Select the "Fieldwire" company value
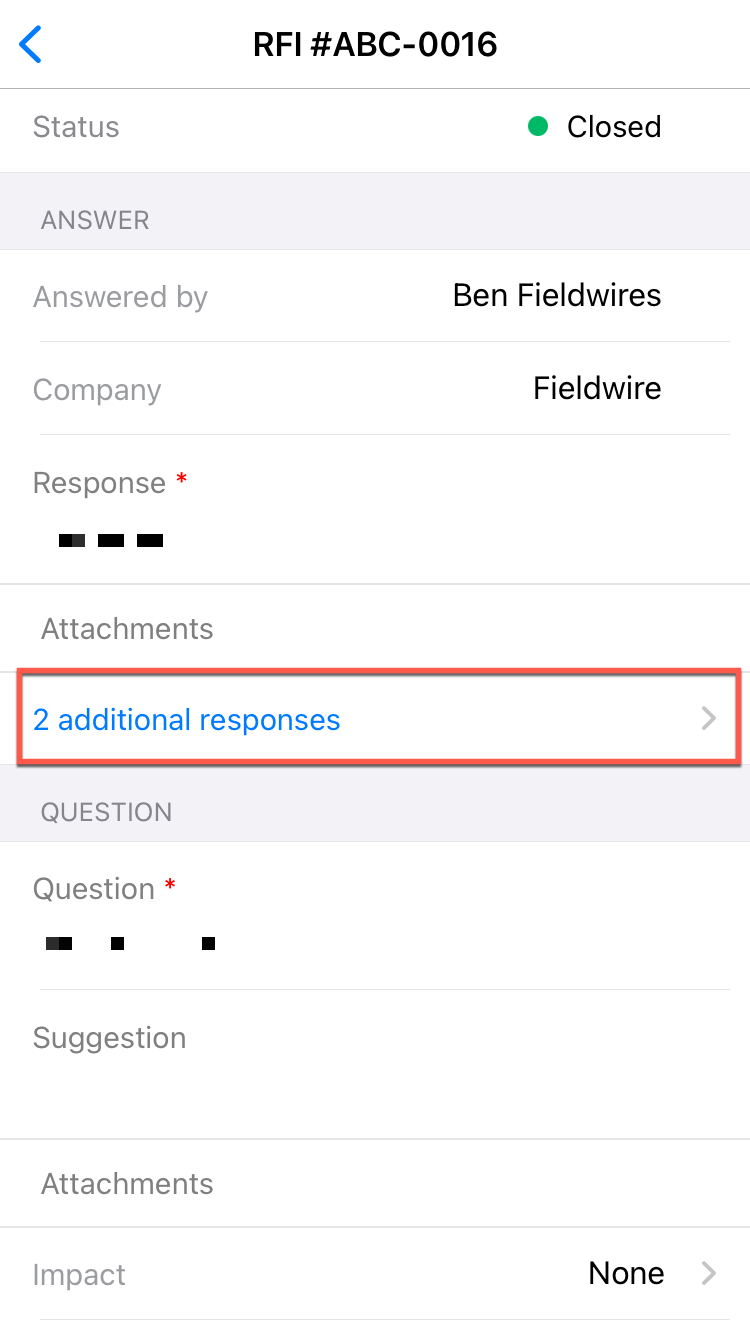The height and width of the screenshot is (1334, 750). tap(596, 388)
